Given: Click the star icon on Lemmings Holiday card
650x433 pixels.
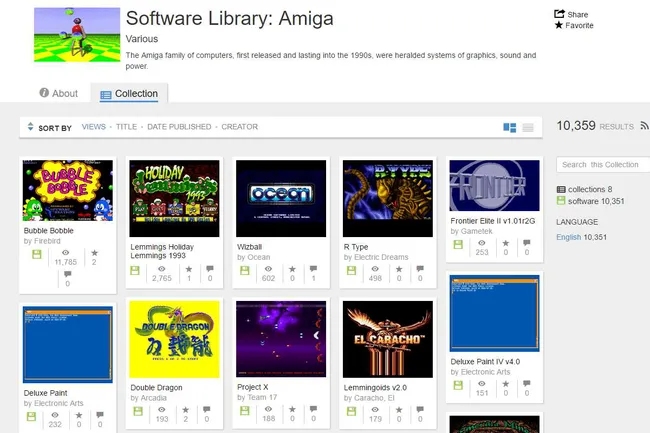Looking at the screenshot, I should (x=189, y=269).
